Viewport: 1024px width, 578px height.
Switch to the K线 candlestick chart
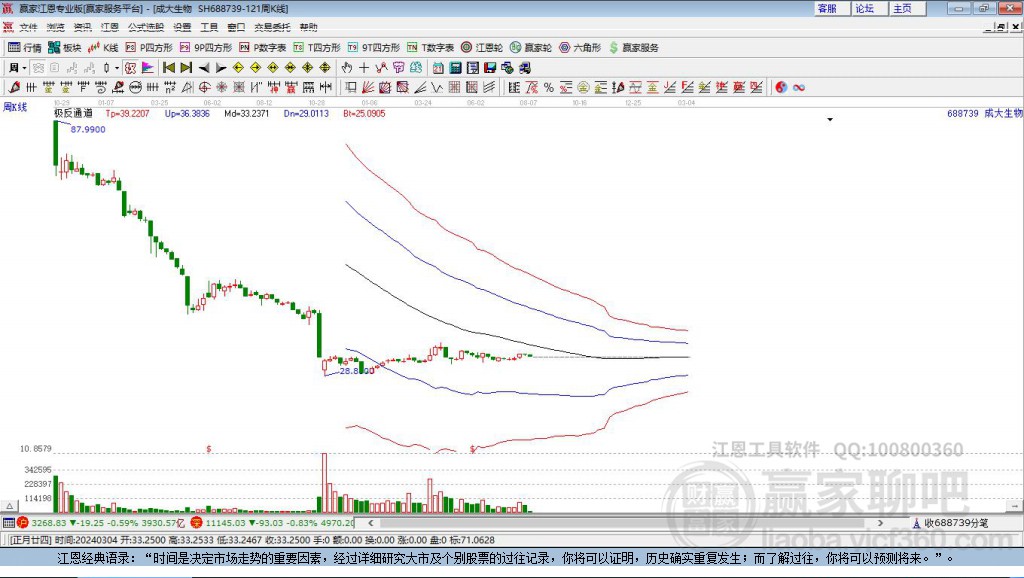pos(103,48)
